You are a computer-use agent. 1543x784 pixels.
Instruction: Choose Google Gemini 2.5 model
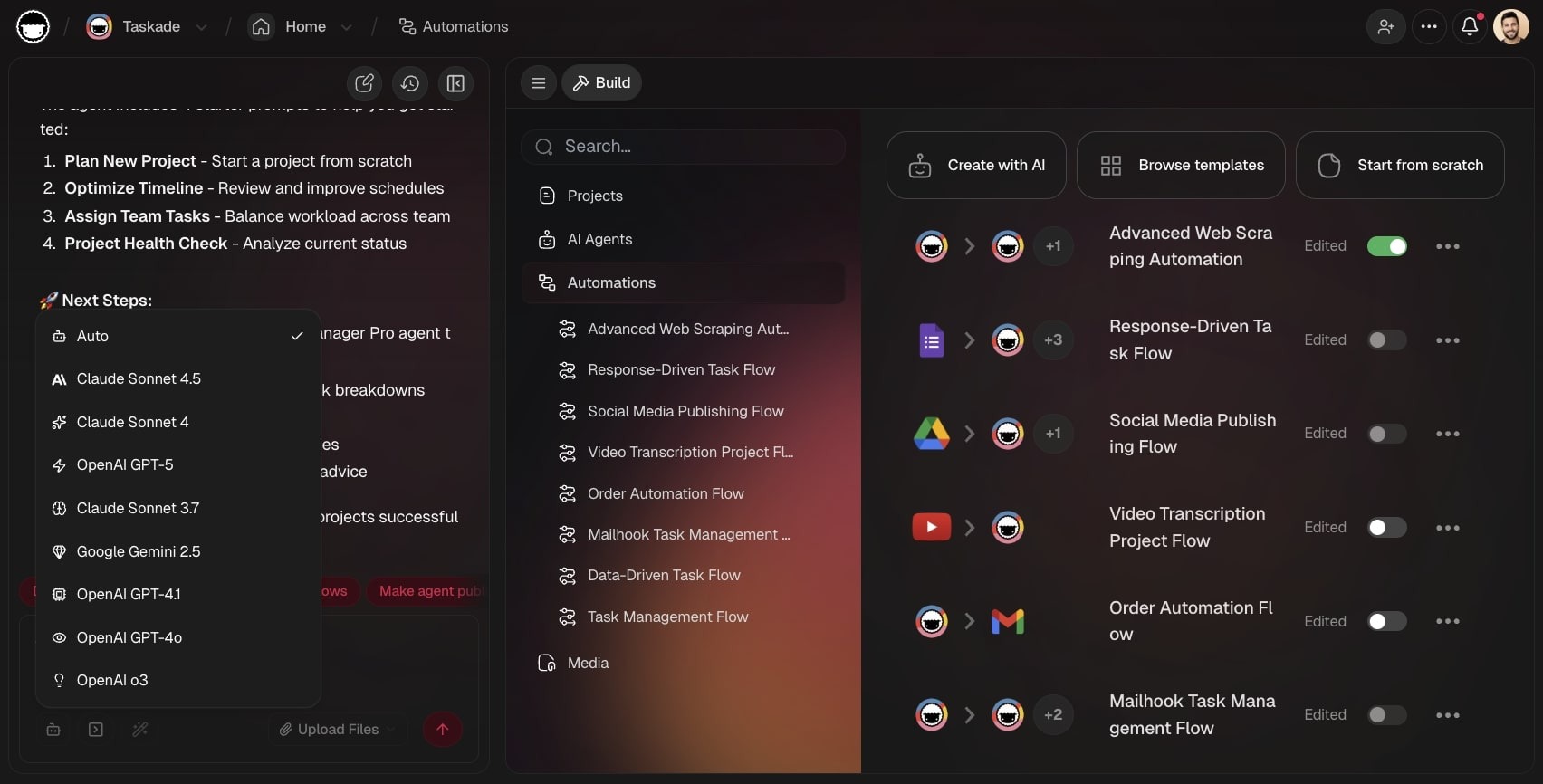(x=139, y=551)
